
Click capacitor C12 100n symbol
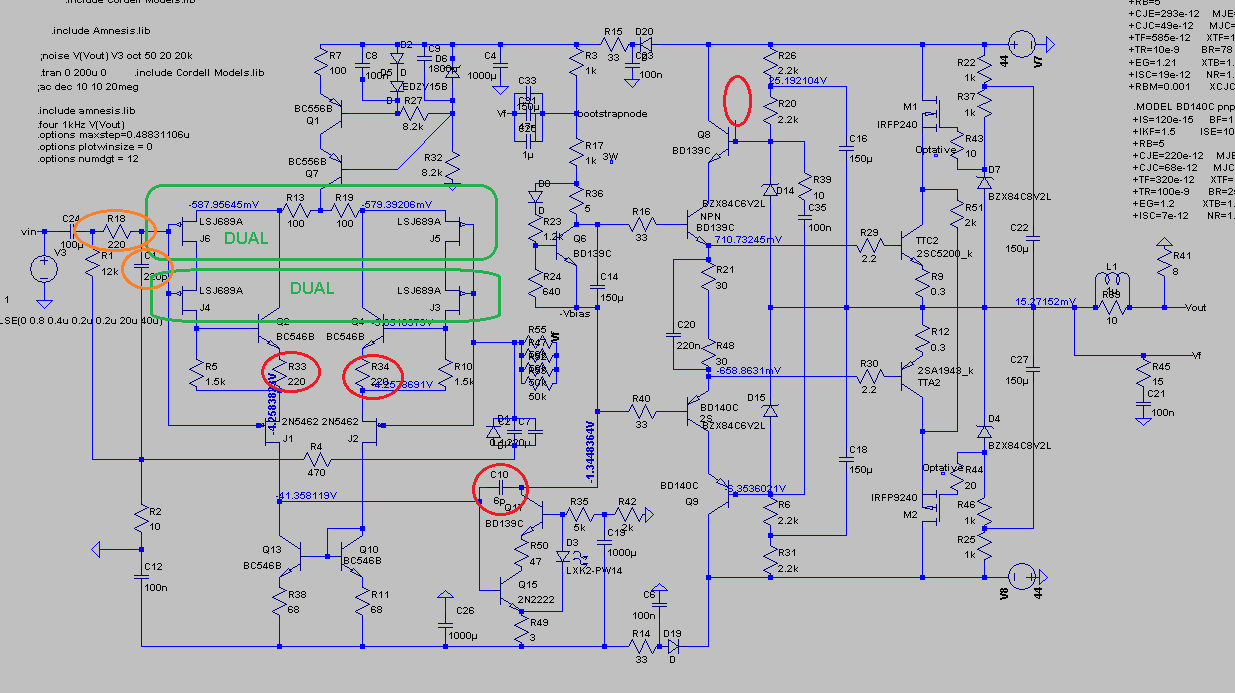(x=140, y=577)
